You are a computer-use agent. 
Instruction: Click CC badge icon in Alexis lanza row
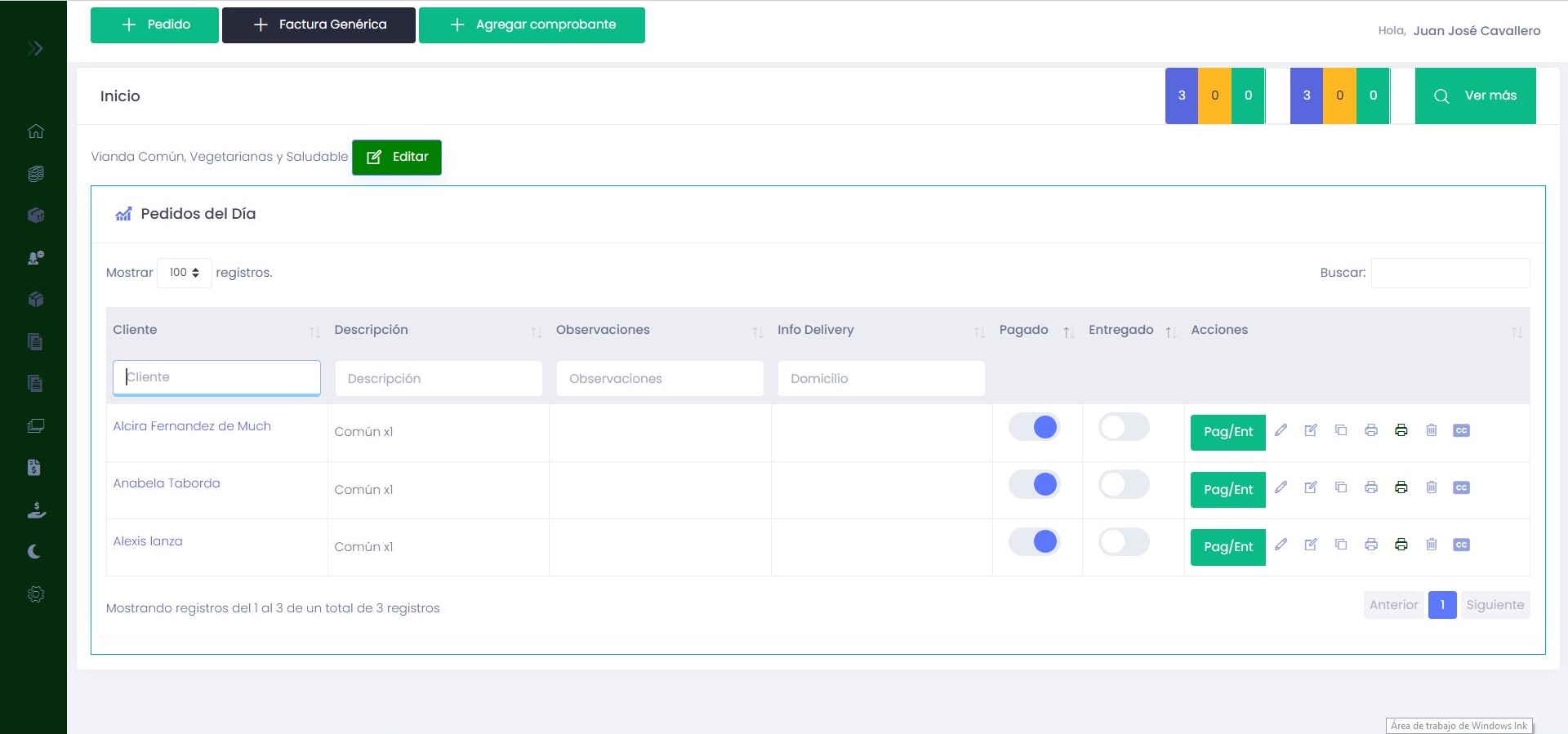1462,545
